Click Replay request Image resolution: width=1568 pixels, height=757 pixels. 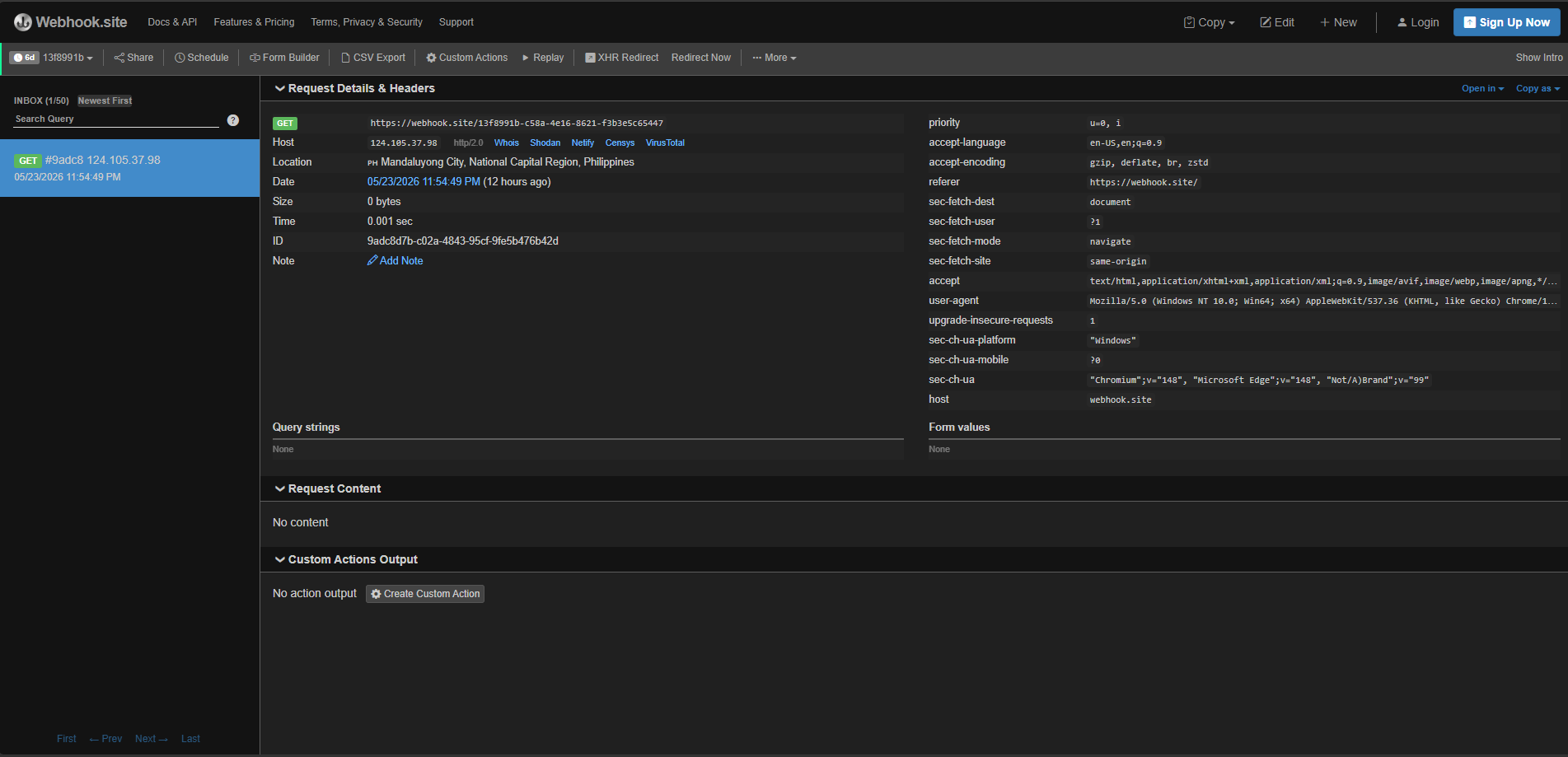click(x=543, y=58)
